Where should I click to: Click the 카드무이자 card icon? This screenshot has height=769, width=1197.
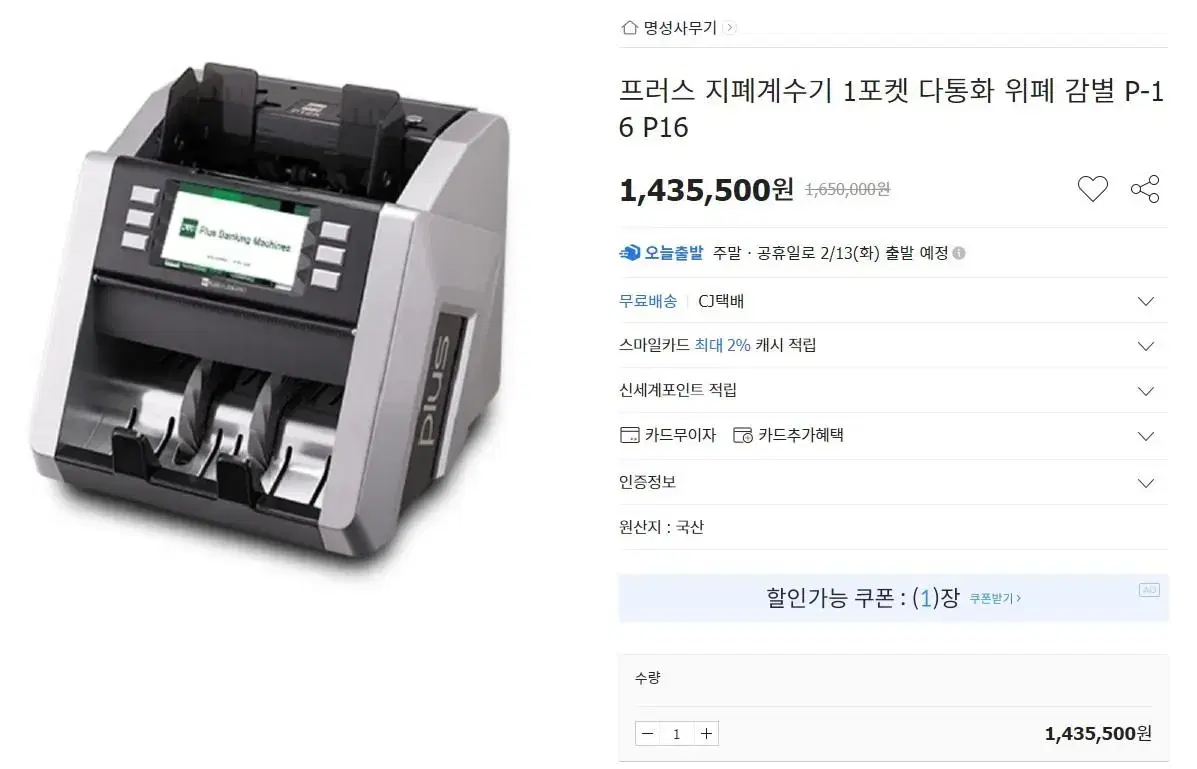tap(630, 435)
